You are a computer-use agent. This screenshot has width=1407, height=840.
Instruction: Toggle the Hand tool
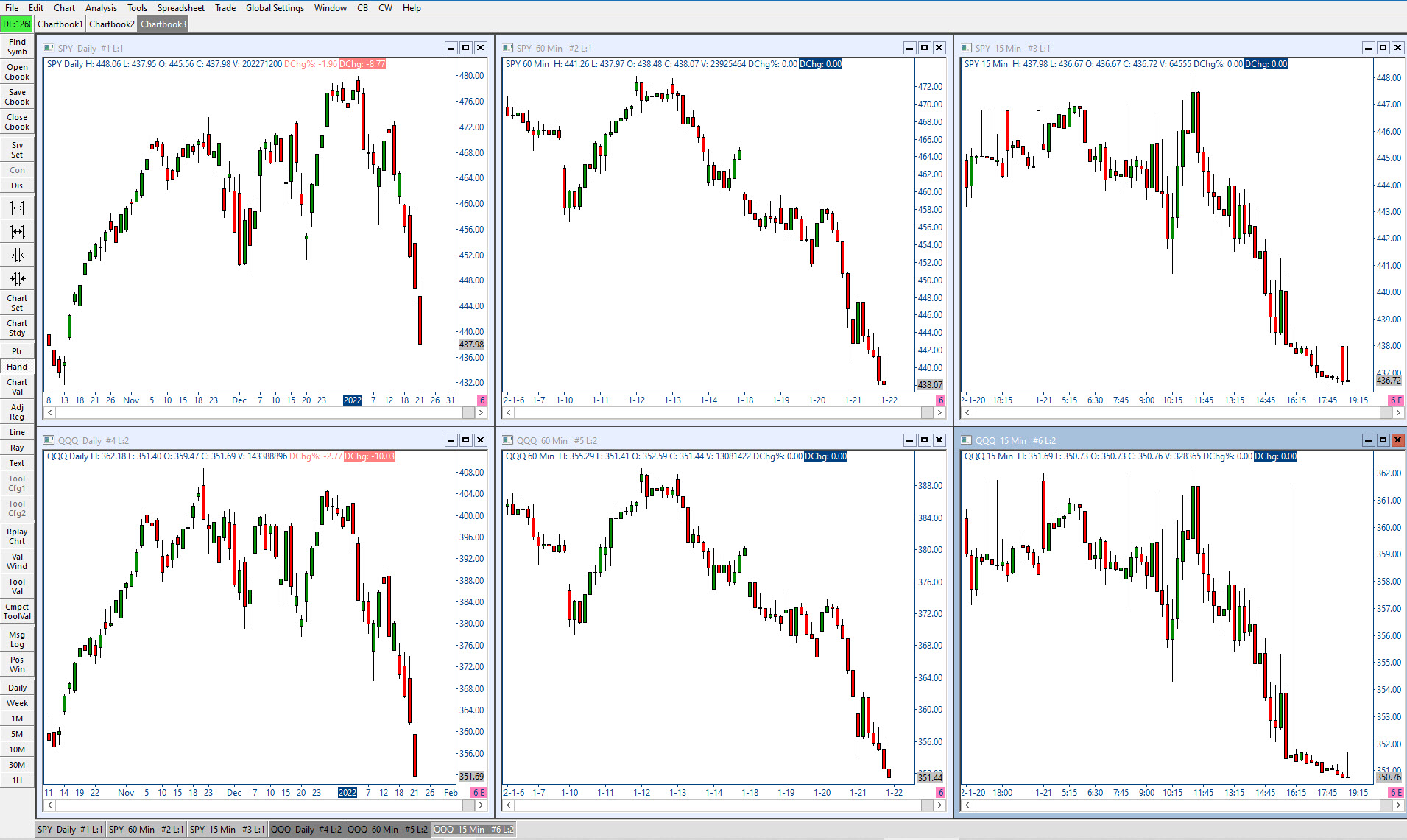pyautogui.click(x=17, y=367)
